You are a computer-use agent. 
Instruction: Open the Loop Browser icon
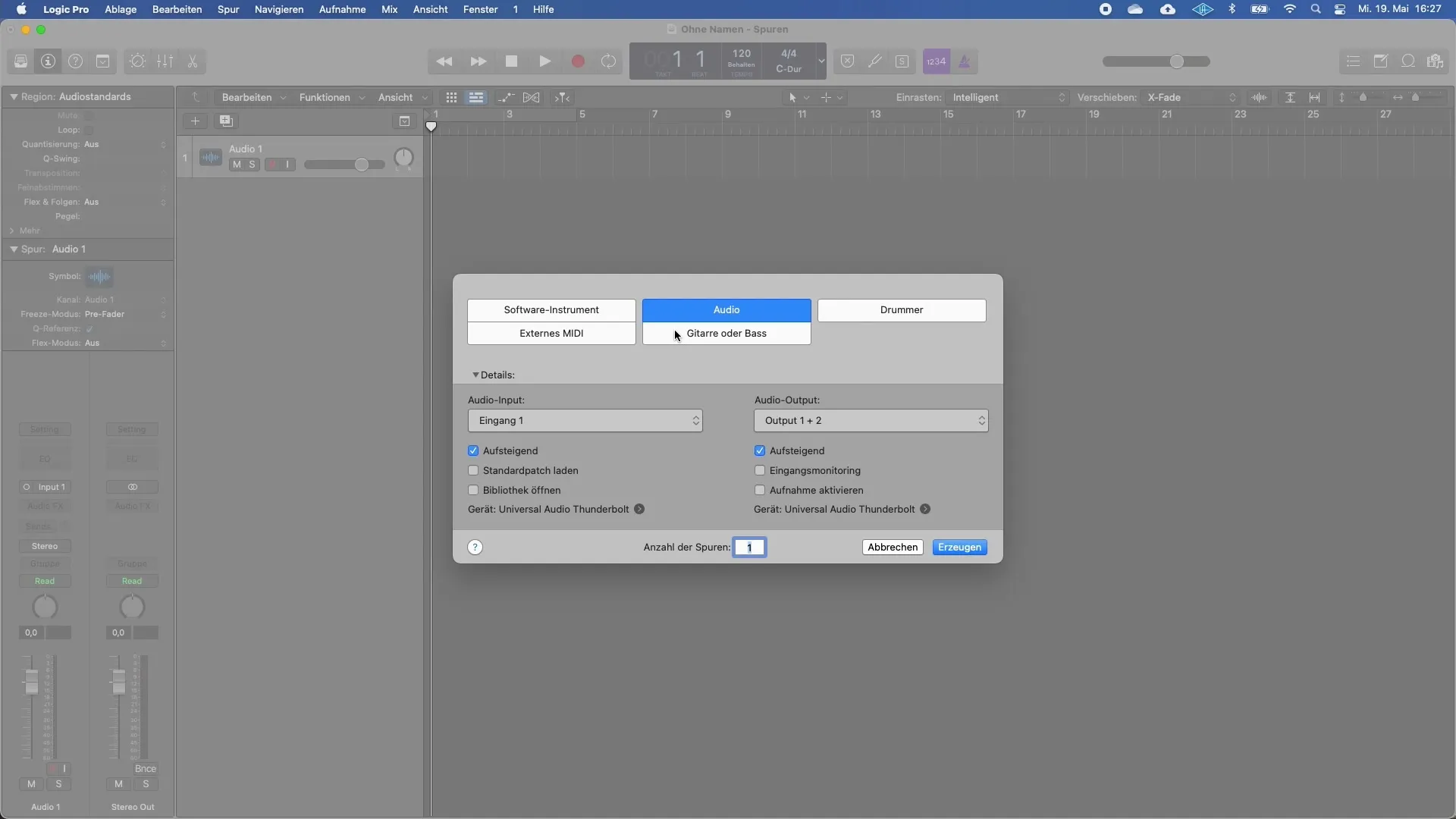click(1407, 61)
